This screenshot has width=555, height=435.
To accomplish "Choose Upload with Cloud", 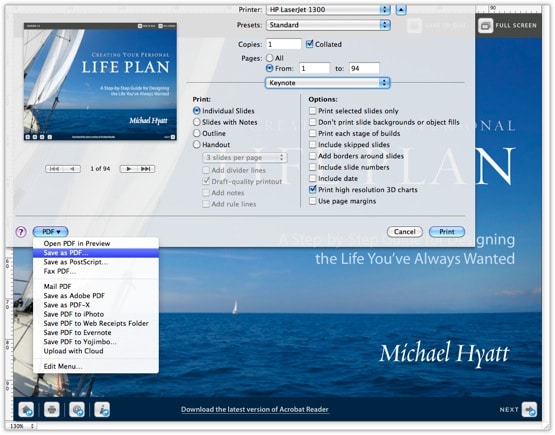I will 96,351.
